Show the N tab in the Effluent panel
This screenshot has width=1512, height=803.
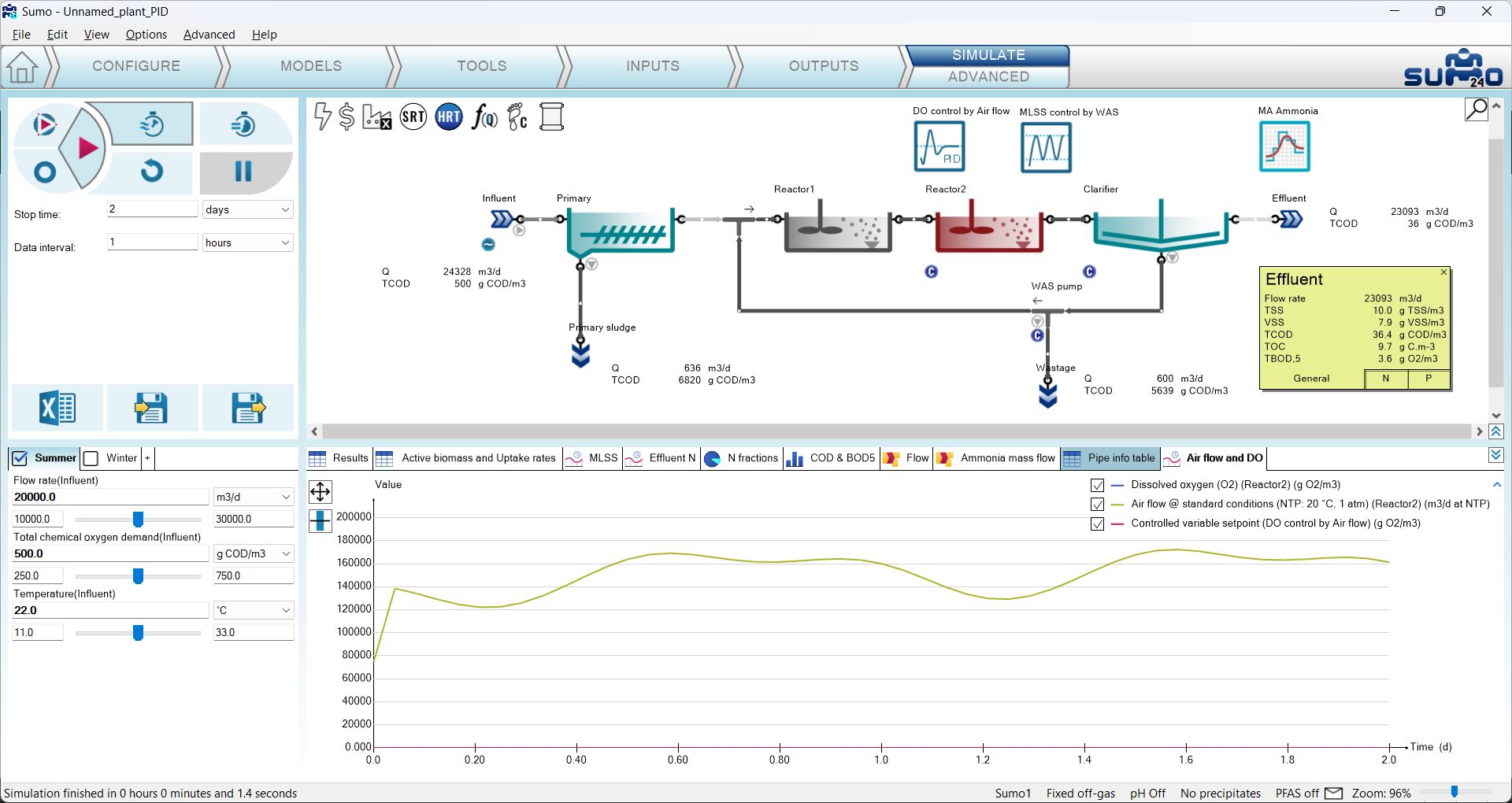[1386, 379]
